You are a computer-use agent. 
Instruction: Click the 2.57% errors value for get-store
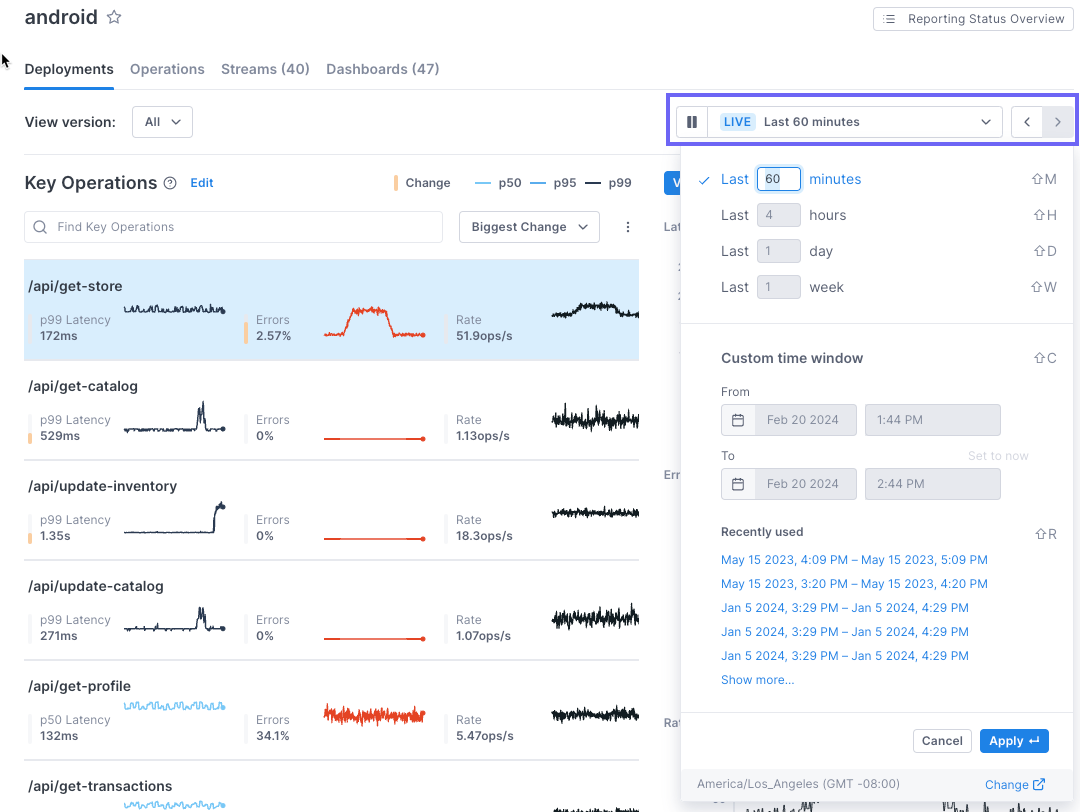273,336
